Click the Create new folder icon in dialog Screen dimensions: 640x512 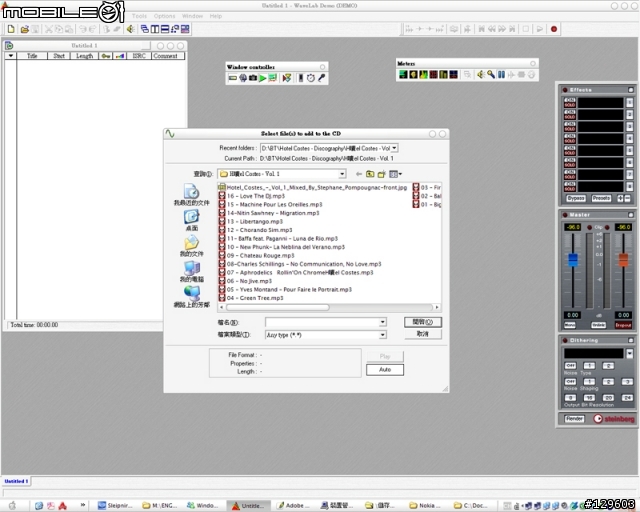tap(382, 174)
